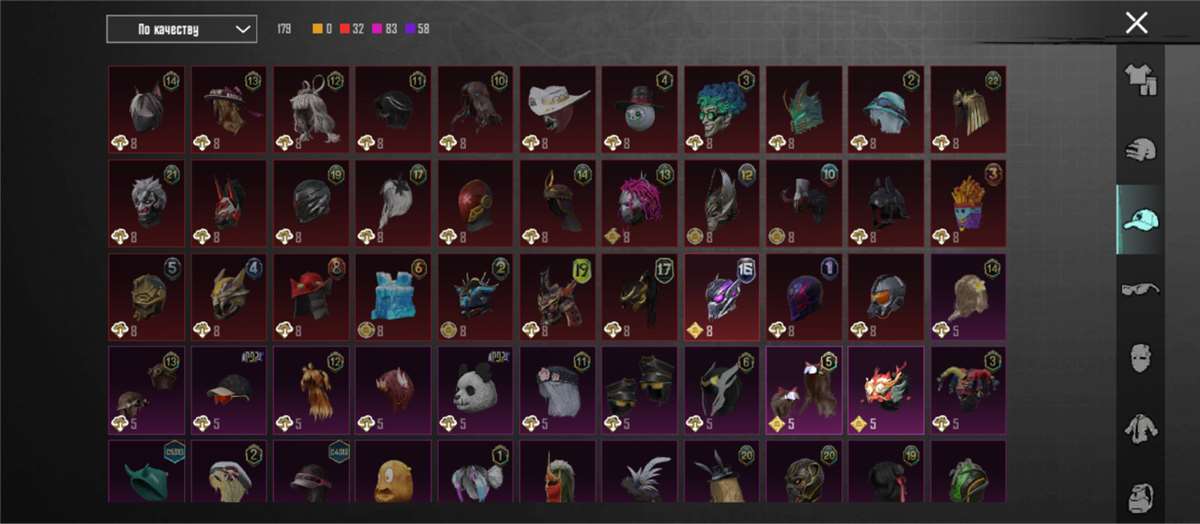Open the backpack category icon at bottom
This screenshot has height=524, width=1200.
coord(1141,496)
